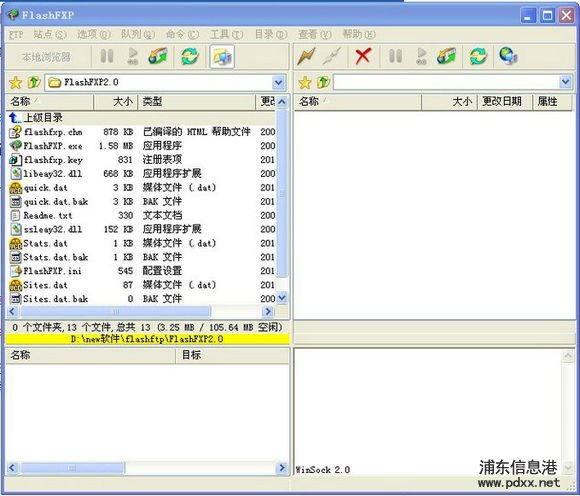Viewport: 580px width, 496px height.
Task: Click the local status summary text
Action: pos(147,327)
